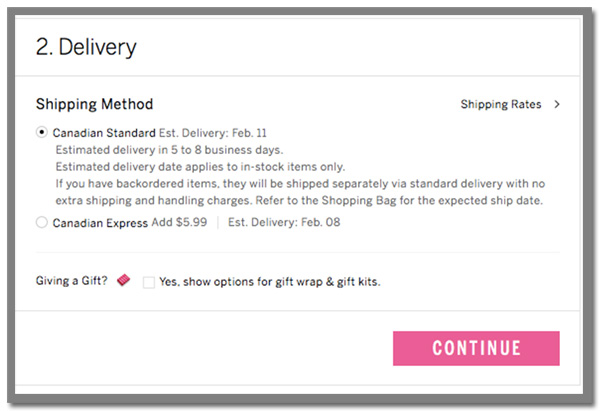Click the Shipping Method heading

(x=95, y=104)
